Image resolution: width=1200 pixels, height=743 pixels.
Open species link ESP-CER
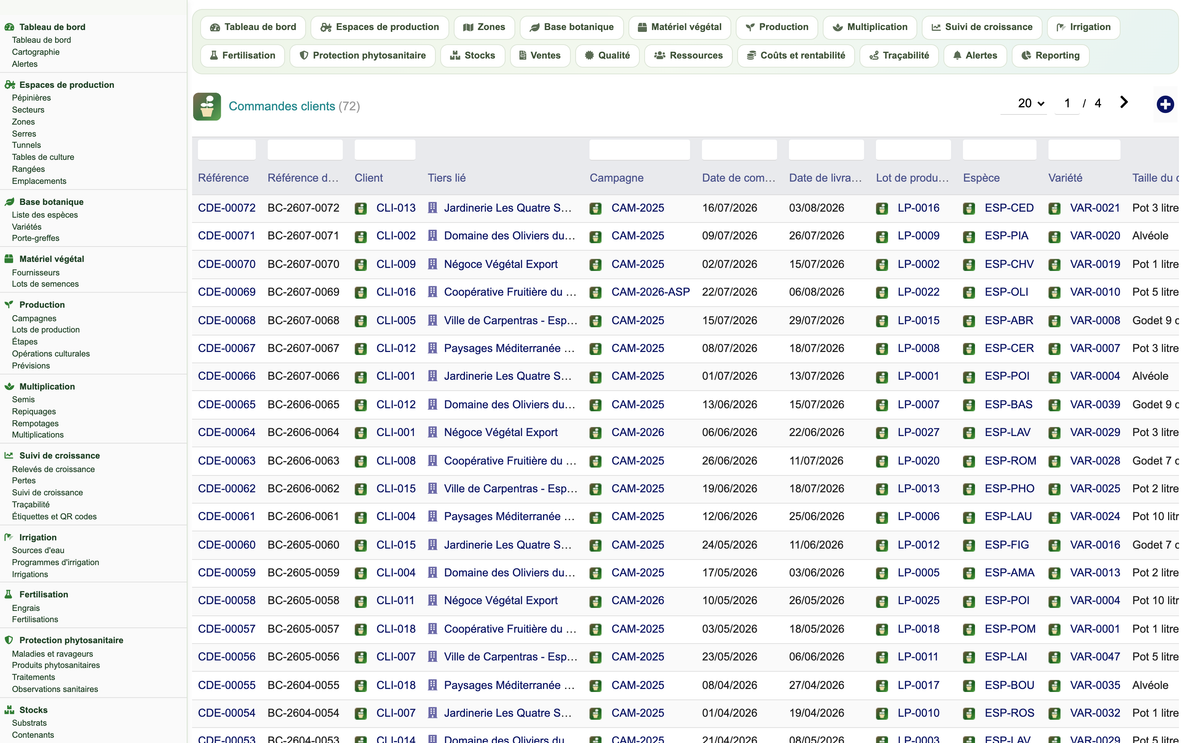(1009, 349)
